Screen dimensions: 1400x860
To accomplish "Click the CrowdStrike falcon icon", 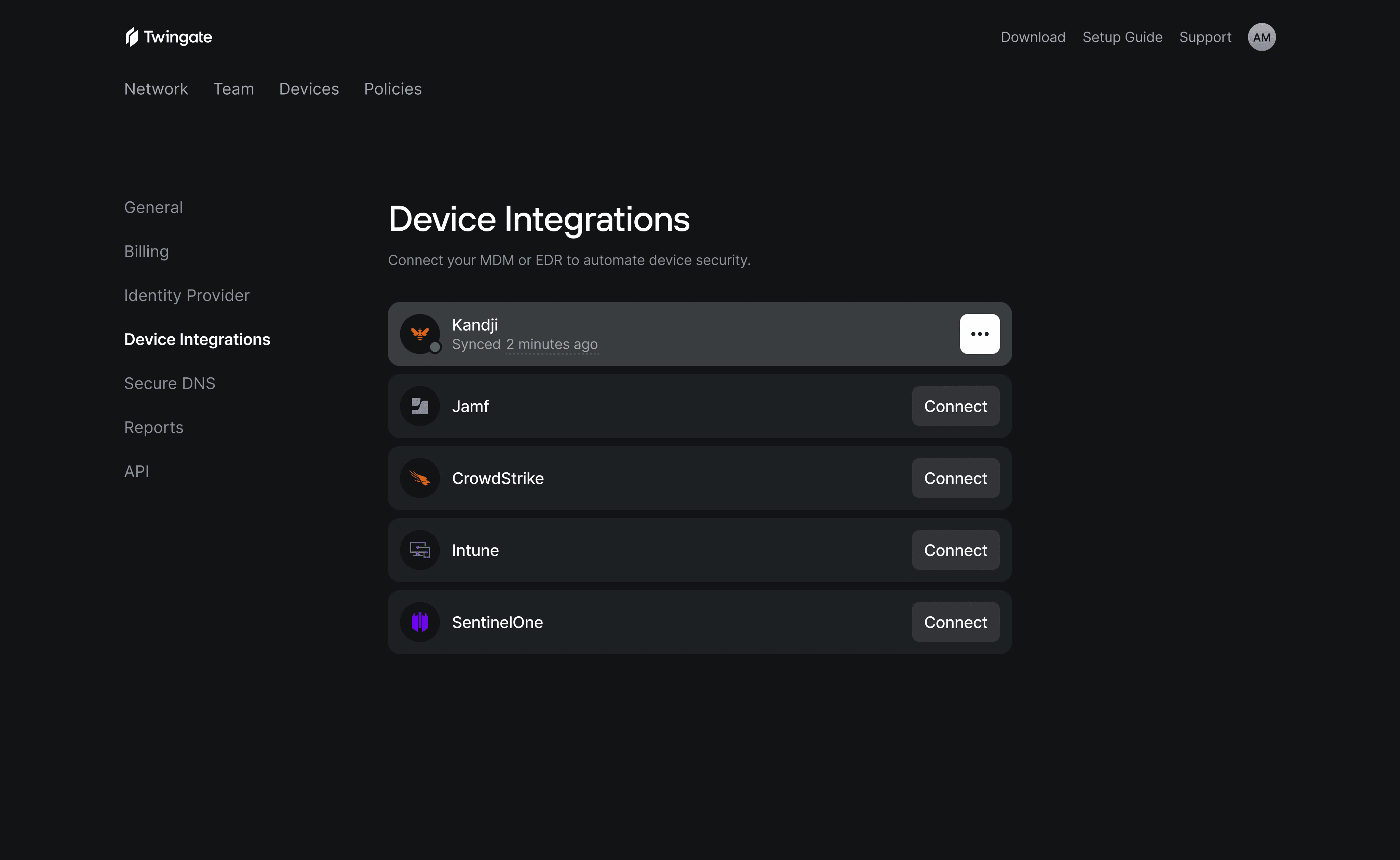I will click(420, 478).
